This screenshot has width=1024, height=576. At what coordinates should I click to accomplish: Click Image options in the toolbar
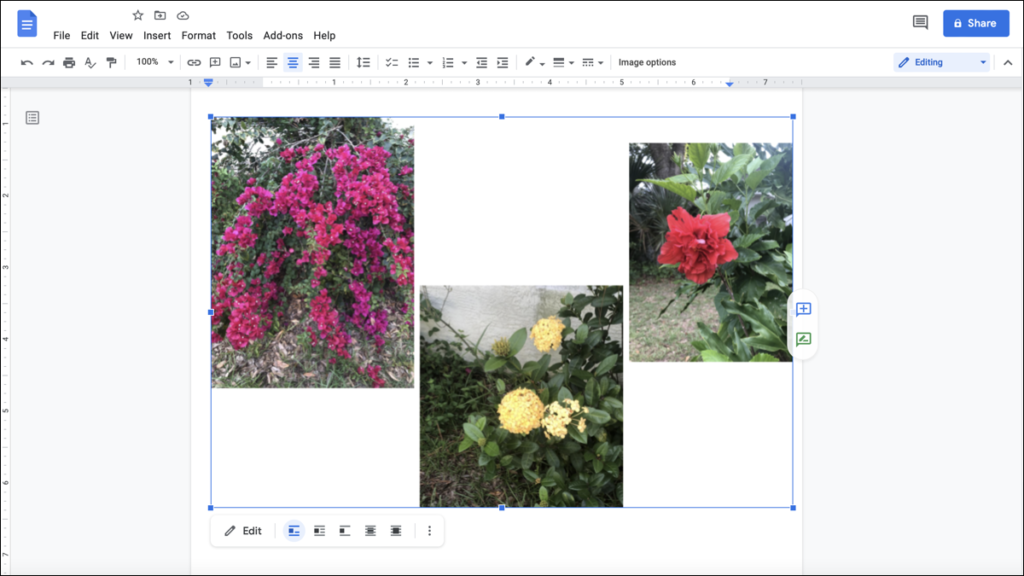click(x=647, y=62)
